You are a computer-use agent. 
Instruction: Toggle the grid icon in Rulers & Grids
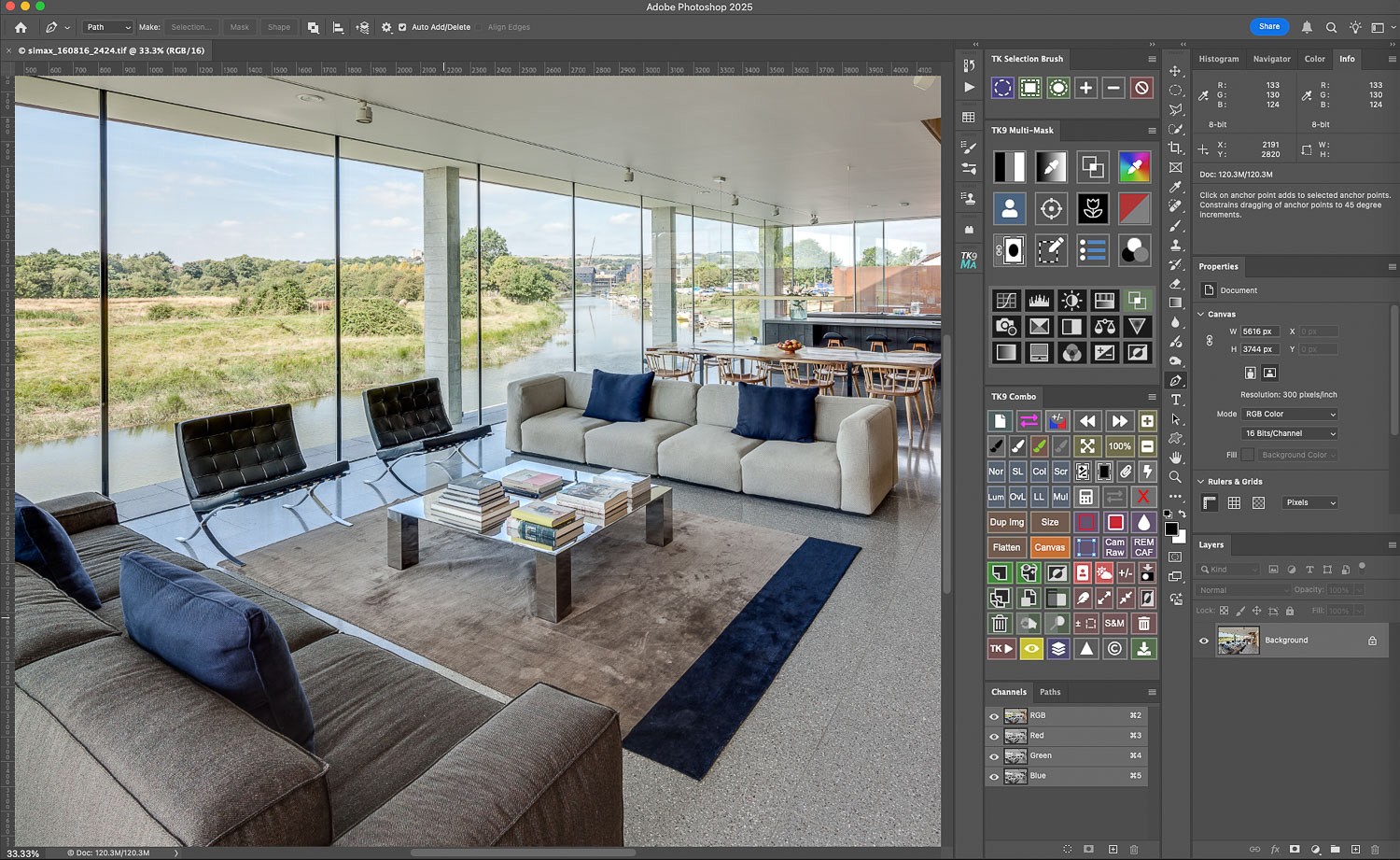(x=1234, y=502)
